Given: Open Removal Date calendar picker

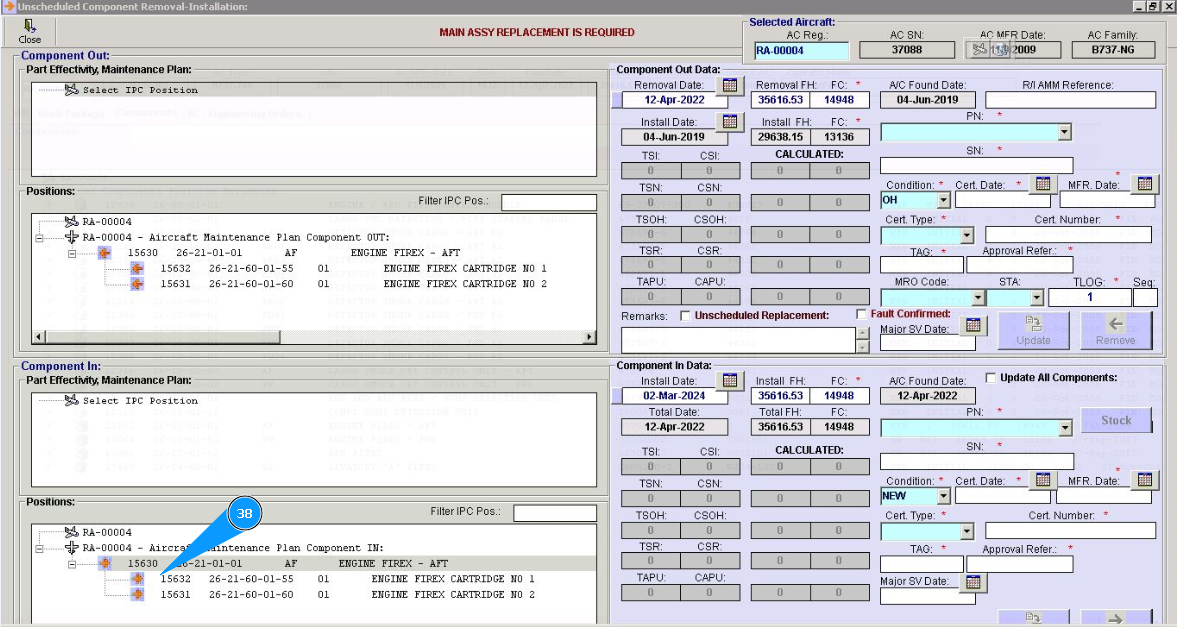Looking at the screenshot, I should coord(729,86).
